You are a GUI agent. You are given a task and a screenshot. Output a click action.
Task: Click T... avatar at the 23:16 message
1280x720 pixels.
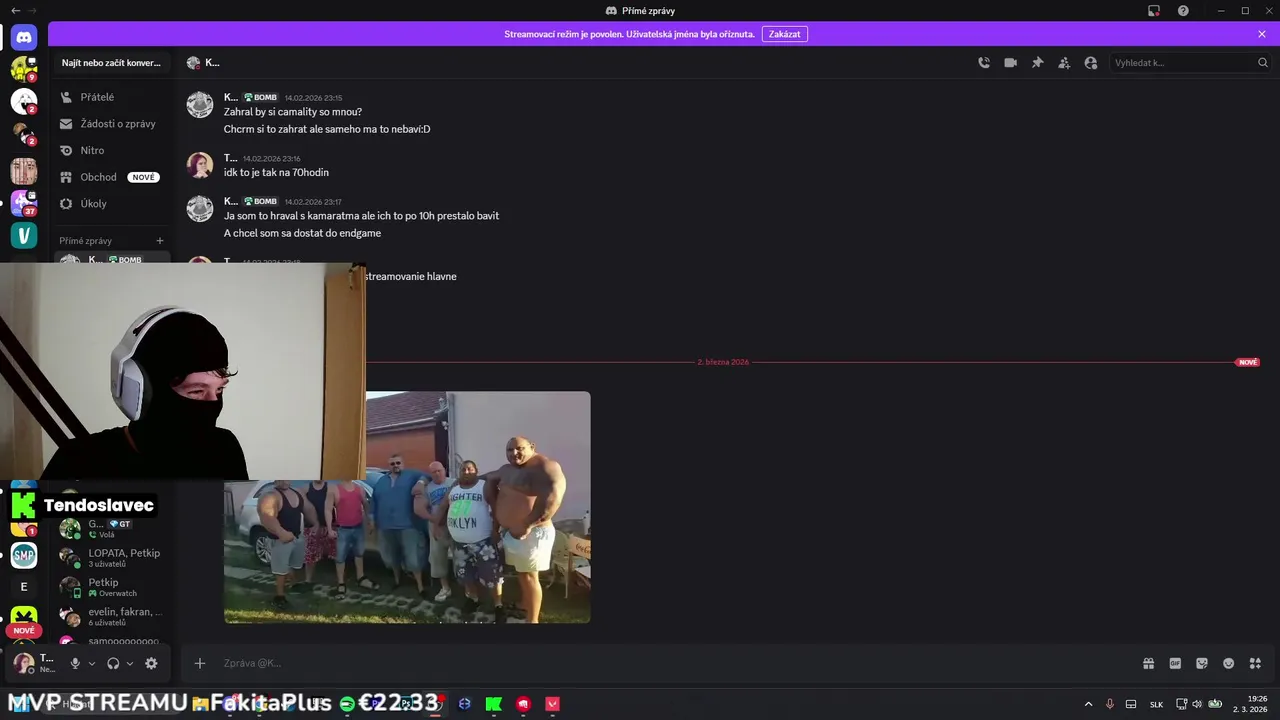point(200,165)
